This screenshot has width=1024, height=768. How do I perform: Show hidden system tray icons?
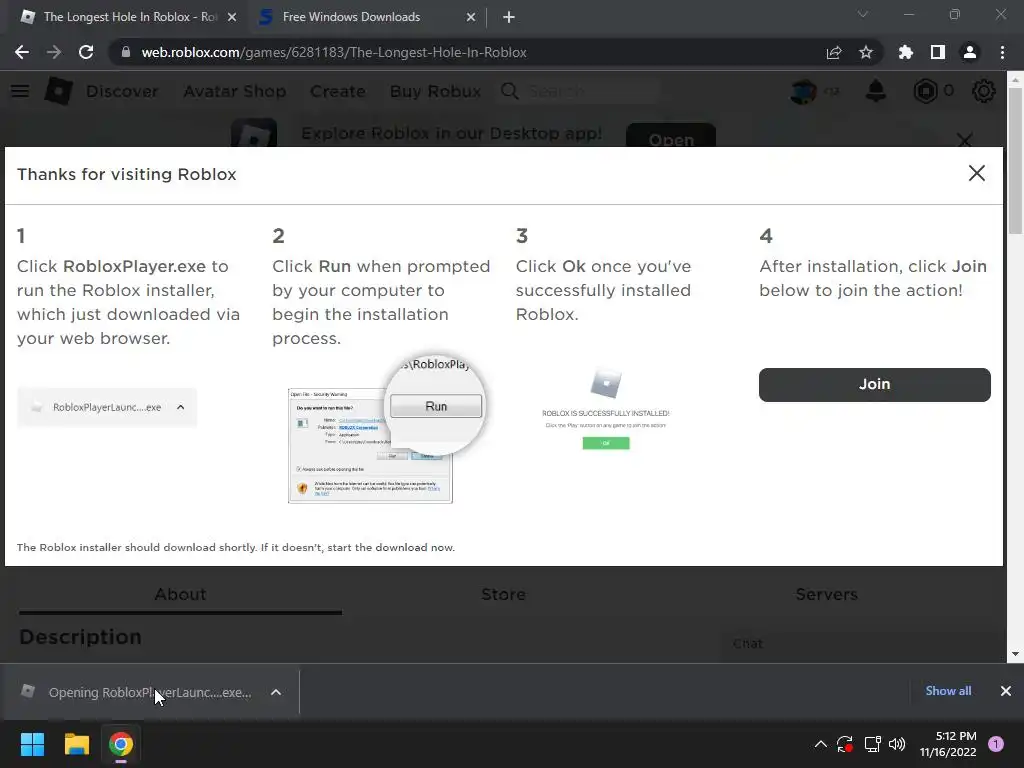tap(821, 744)
